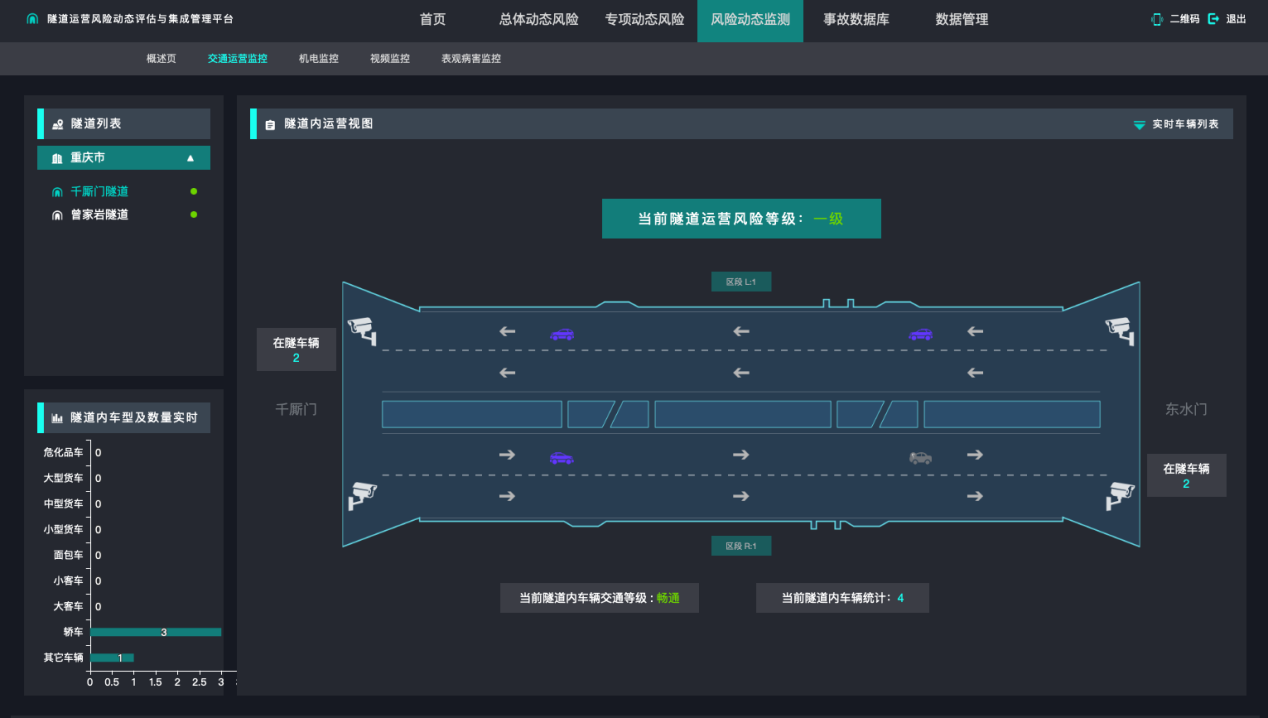Collapse the 重庆市 tunnel list group
1268x718 pixels.
(x=190, y=158)
